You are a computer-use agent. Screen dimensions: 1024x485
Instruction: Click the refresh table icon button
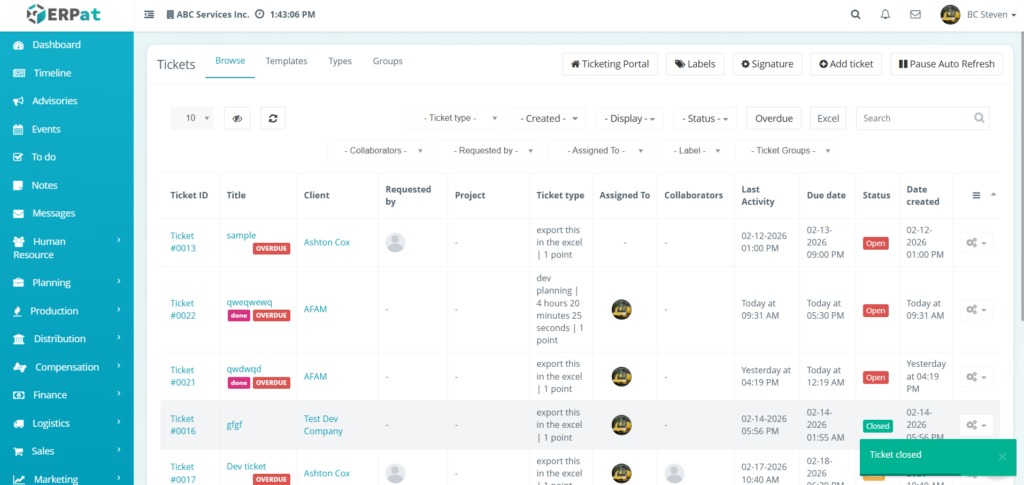(272, 118)
